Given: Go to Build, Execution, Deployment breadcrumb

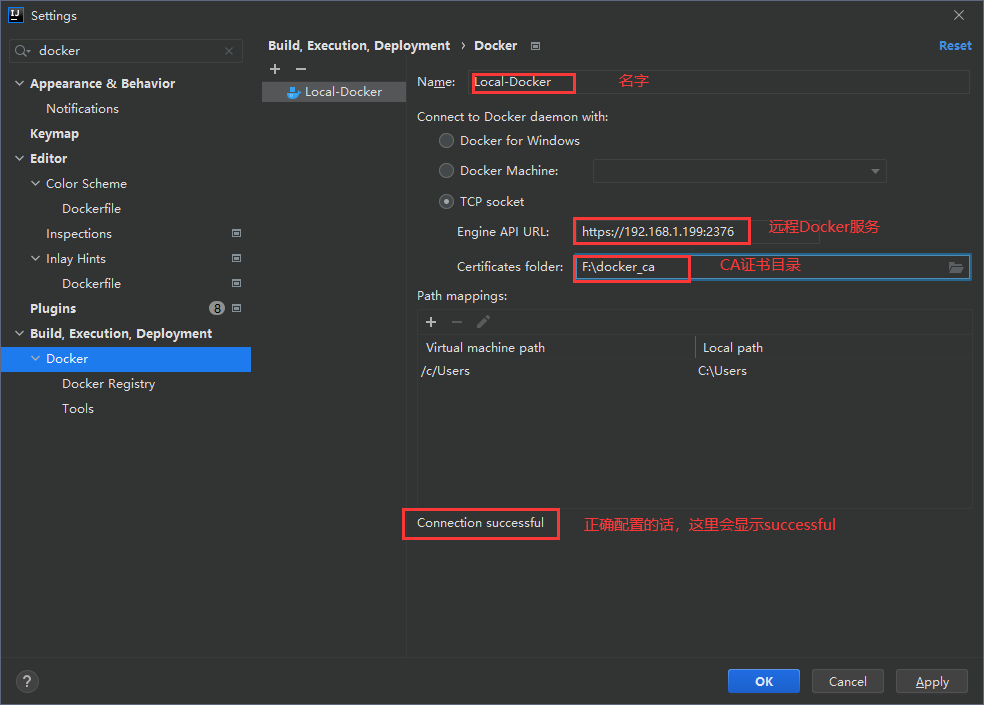Looking at the screenshot, I should tap(359, 46).
